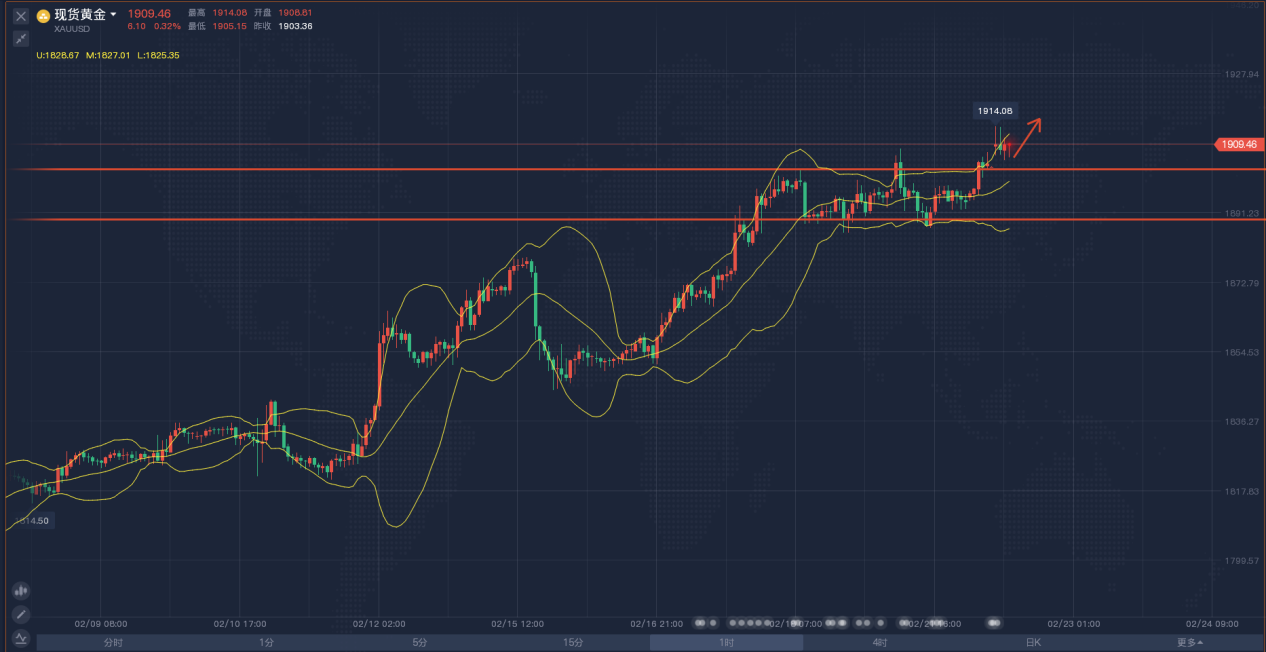Click the 1914.08 high price label on chart
Viewport: 1266px width, 652px height.
996,111
